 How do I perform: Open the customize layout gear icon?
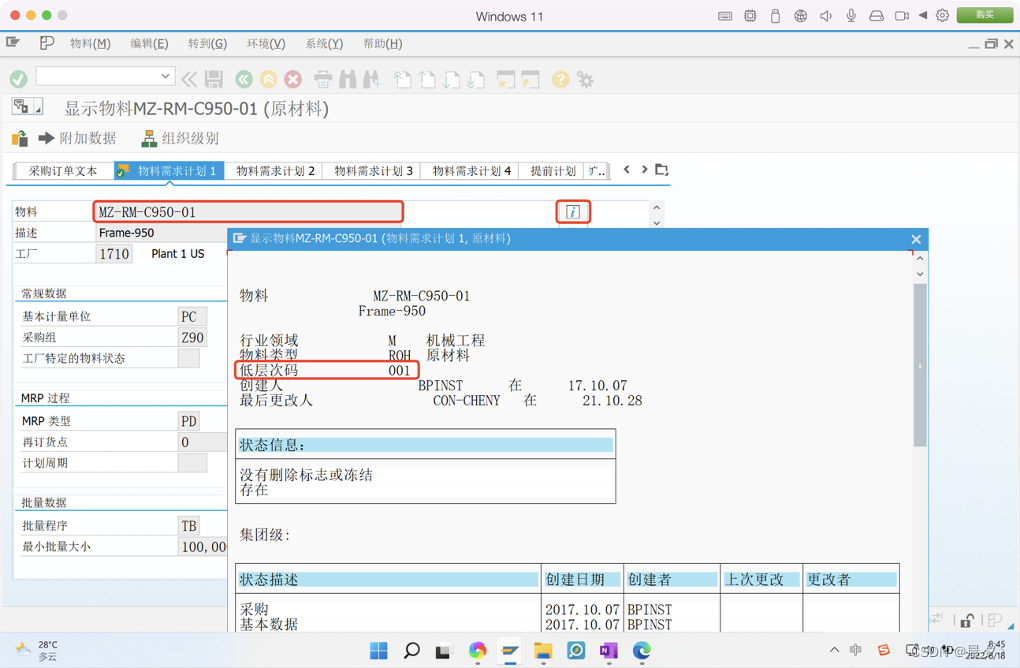click(585, 78)
